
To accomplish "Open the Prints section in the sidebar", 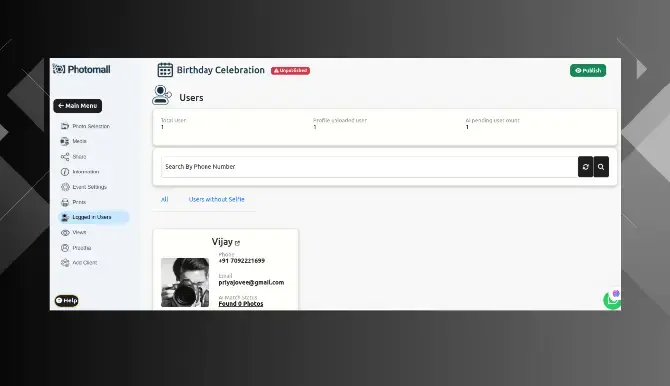I will [73, 202].
